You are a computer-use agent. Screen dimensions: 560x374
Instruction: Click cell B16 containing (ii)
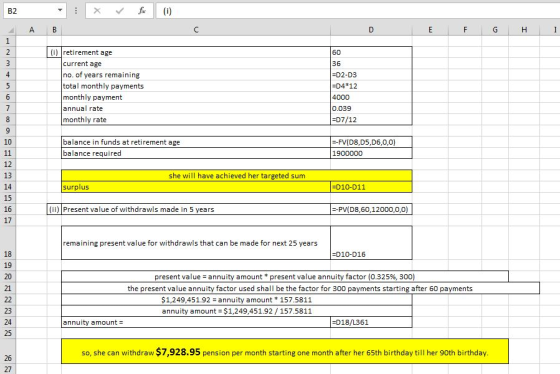(54, 209)
